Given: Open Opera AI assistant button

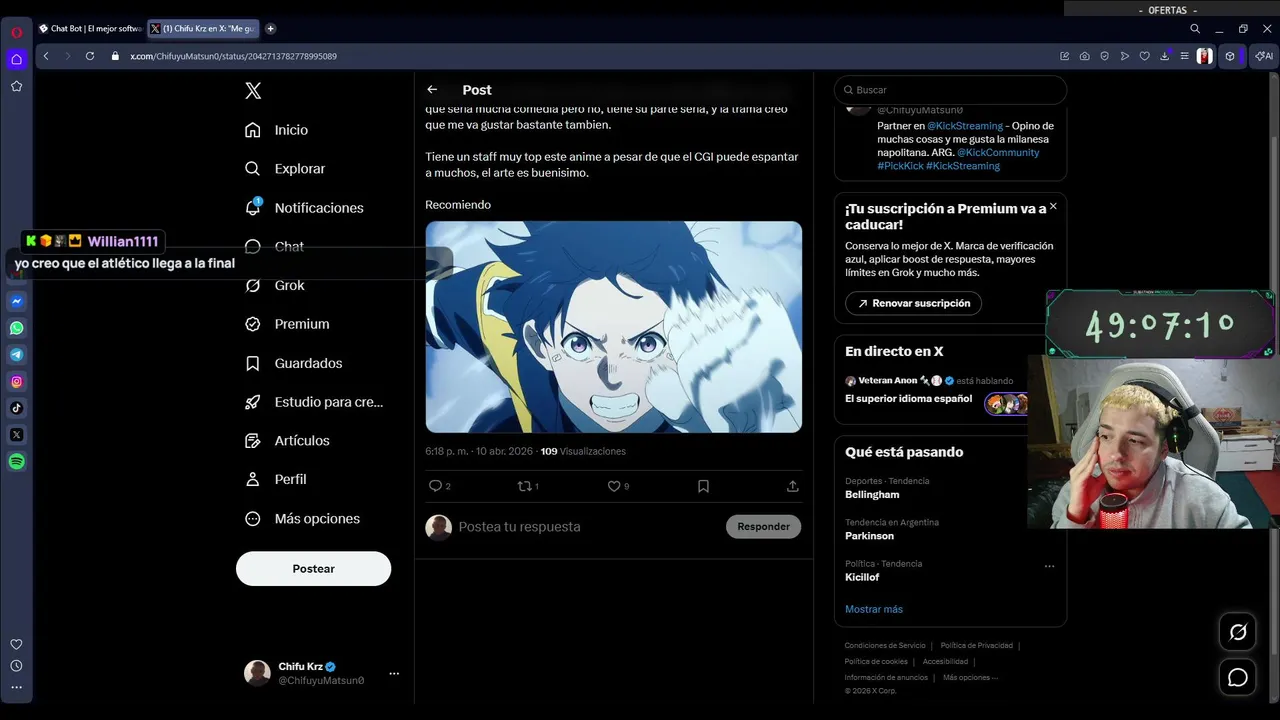Looking at the screenshot, I should point(1263,56).
